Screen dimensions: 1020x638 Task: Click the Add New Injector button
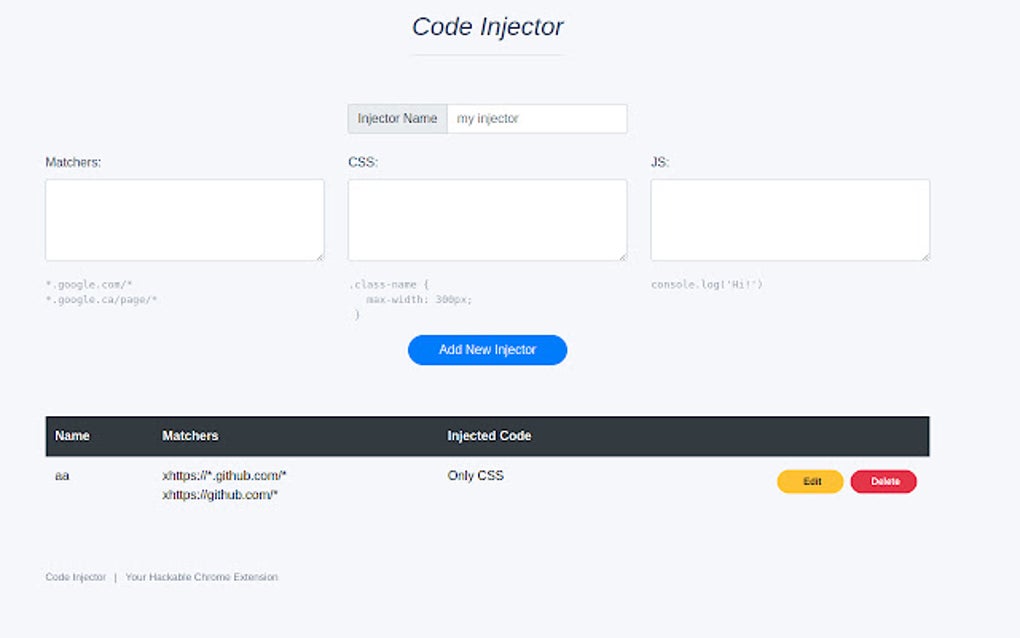click(486, 349)
